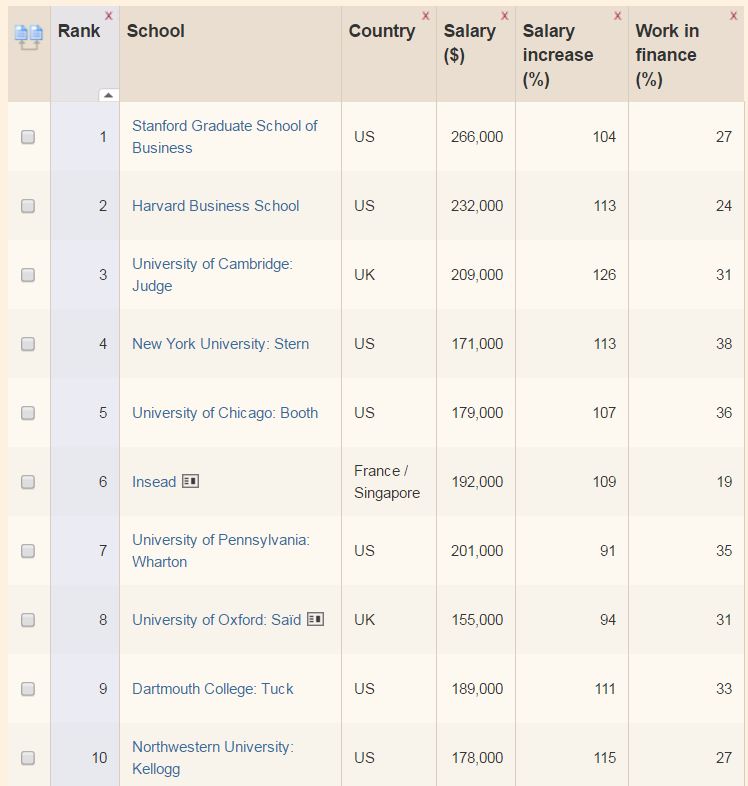
Task: Sort by Work in finance (%) header
Action: tap(667, 55)
